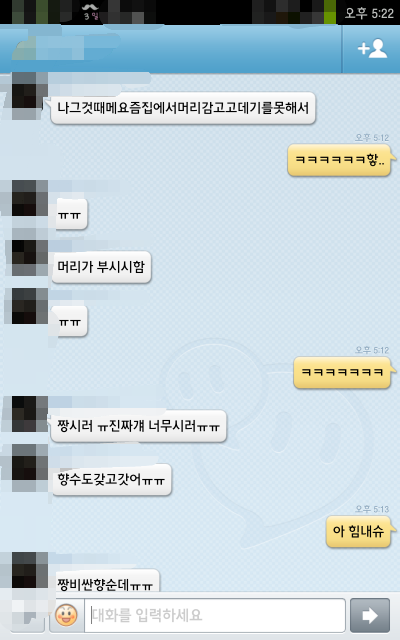Tap the mustache notification icon in status bar
This screenshot has height=640, width=400.
(x=91, y=11)
